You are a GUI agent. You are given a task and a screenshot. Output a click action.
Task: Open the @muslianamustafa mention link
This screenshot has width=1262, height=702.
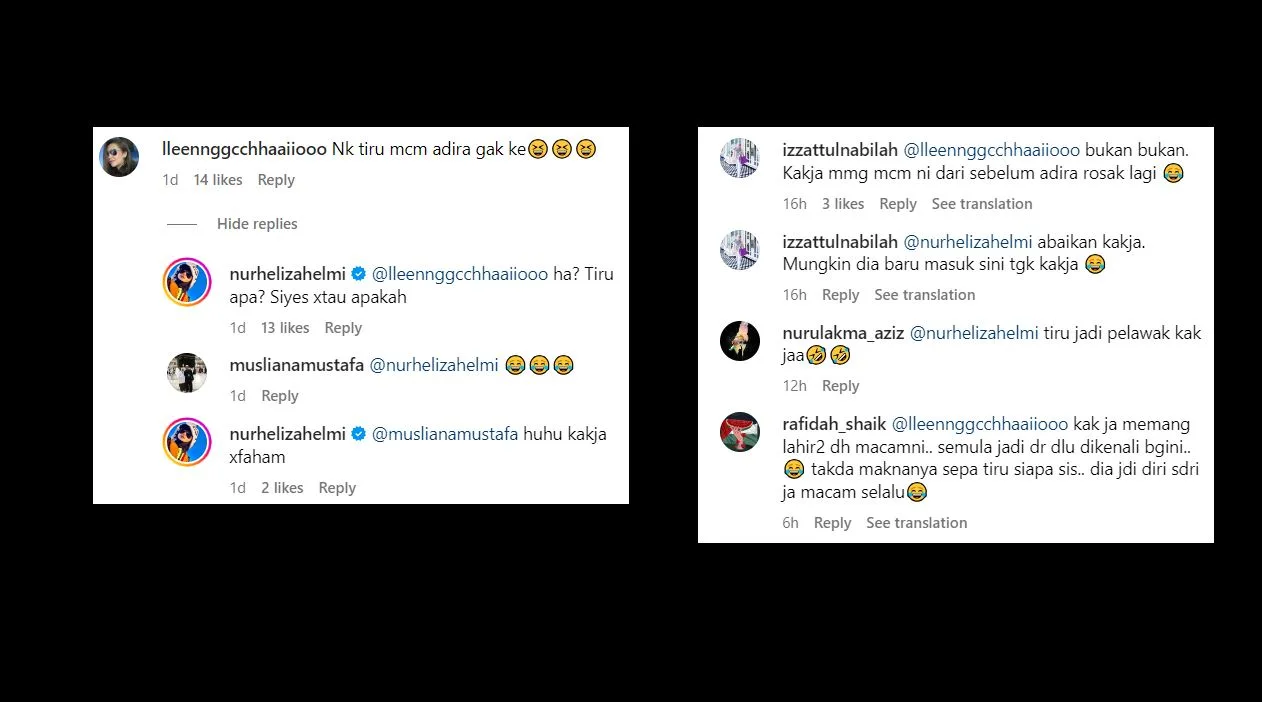pos(445,434)
